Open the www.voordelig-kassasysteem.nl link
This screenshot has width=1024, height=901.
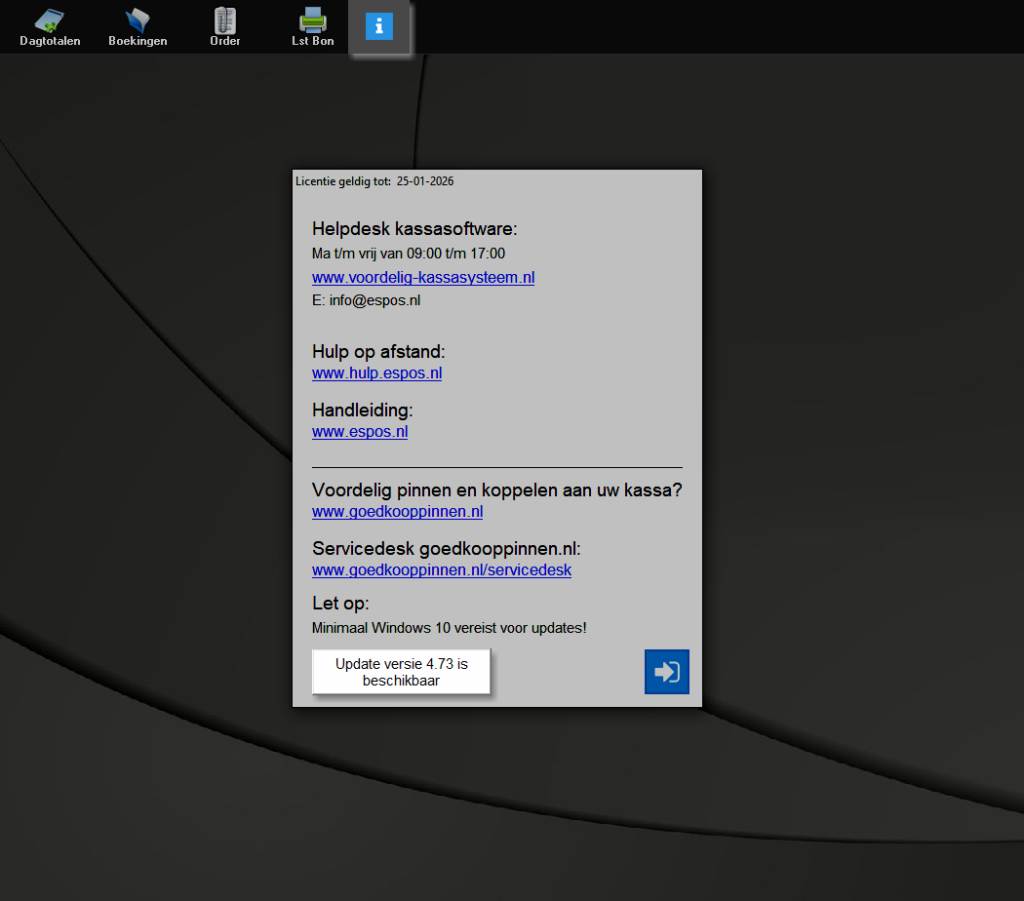click(x=423, y=277)
